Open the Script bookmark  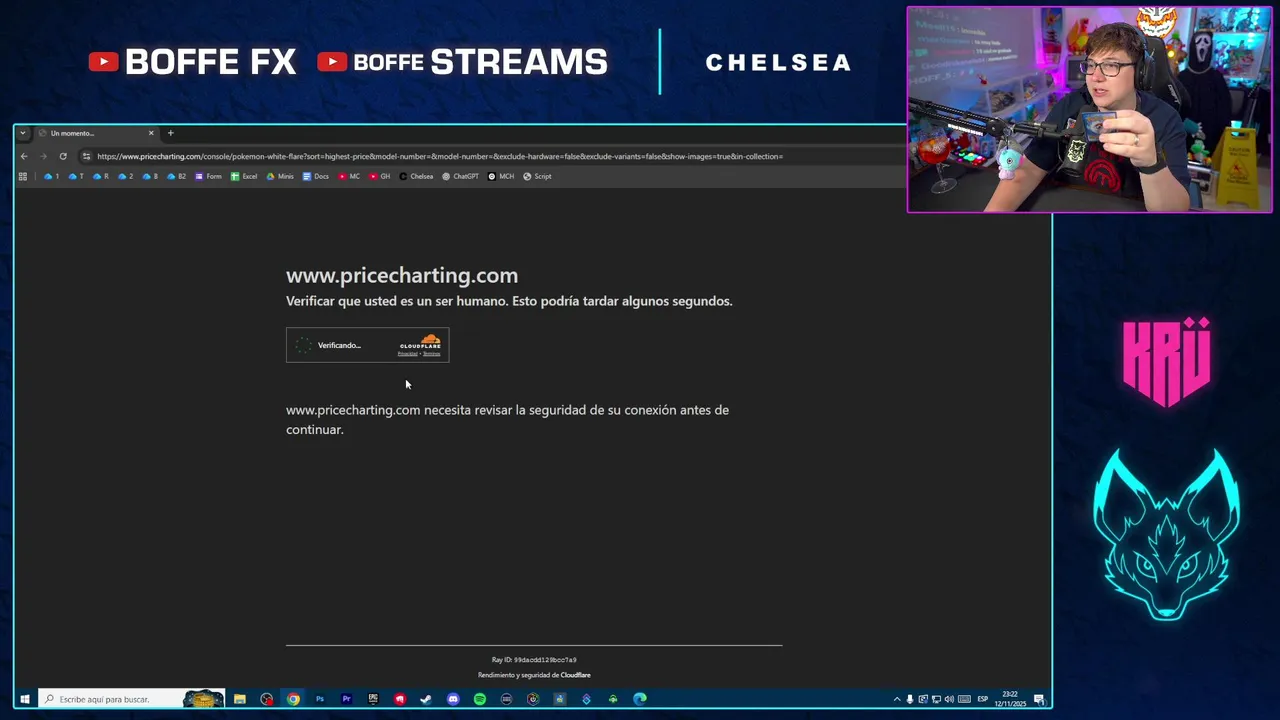pyautogui.click(x=537, y=176)
